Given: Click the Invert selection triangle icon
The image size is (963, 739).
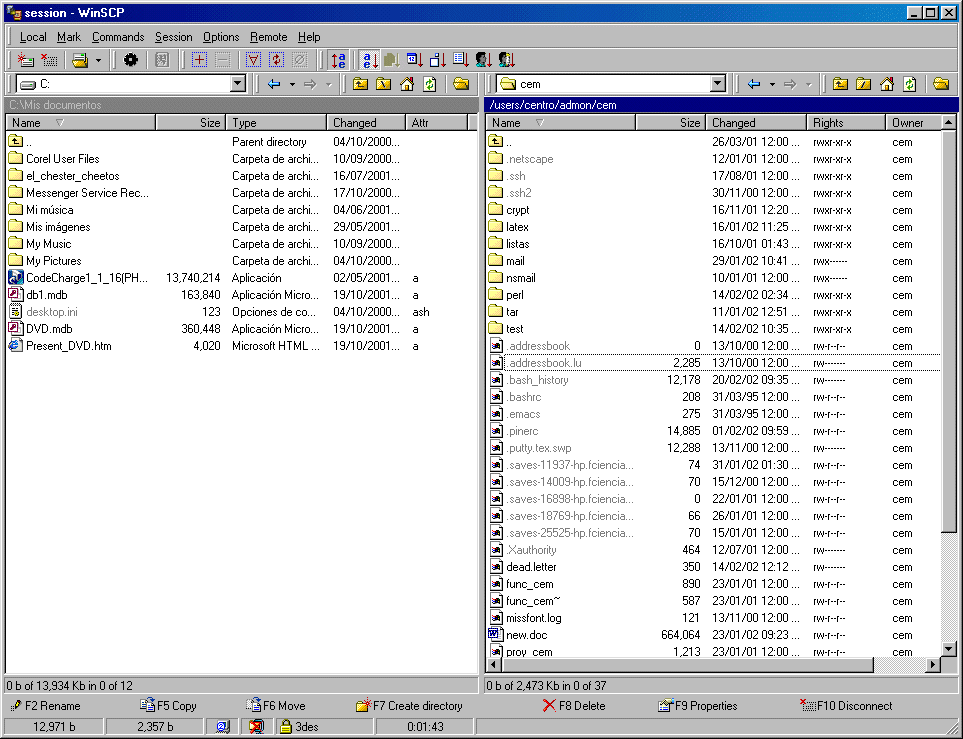Looking at the screenshot, I should [253, 60].
